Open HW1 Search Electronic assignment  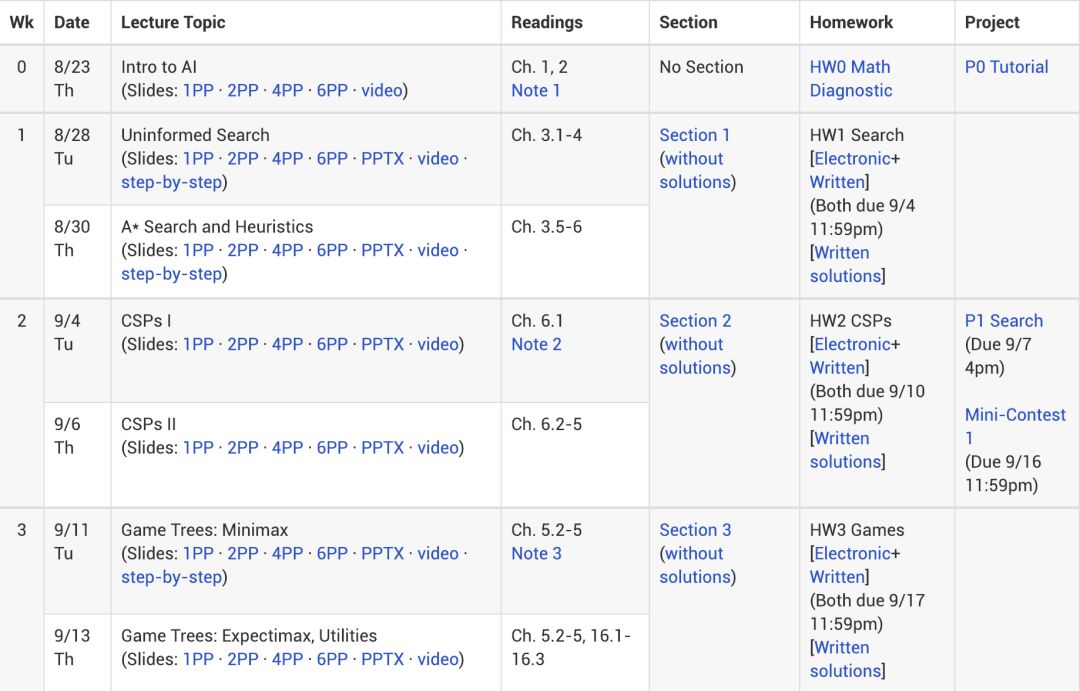852,158
